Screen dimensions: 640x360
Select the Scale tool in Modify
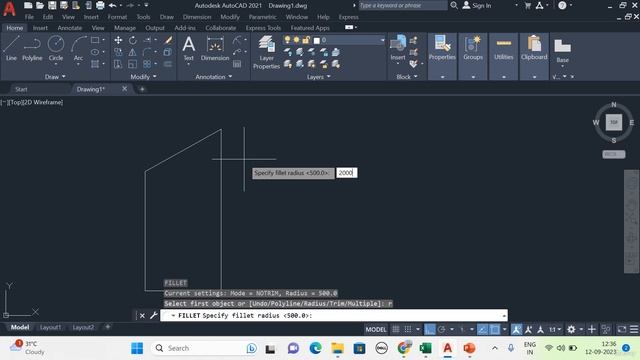[133, 64]
